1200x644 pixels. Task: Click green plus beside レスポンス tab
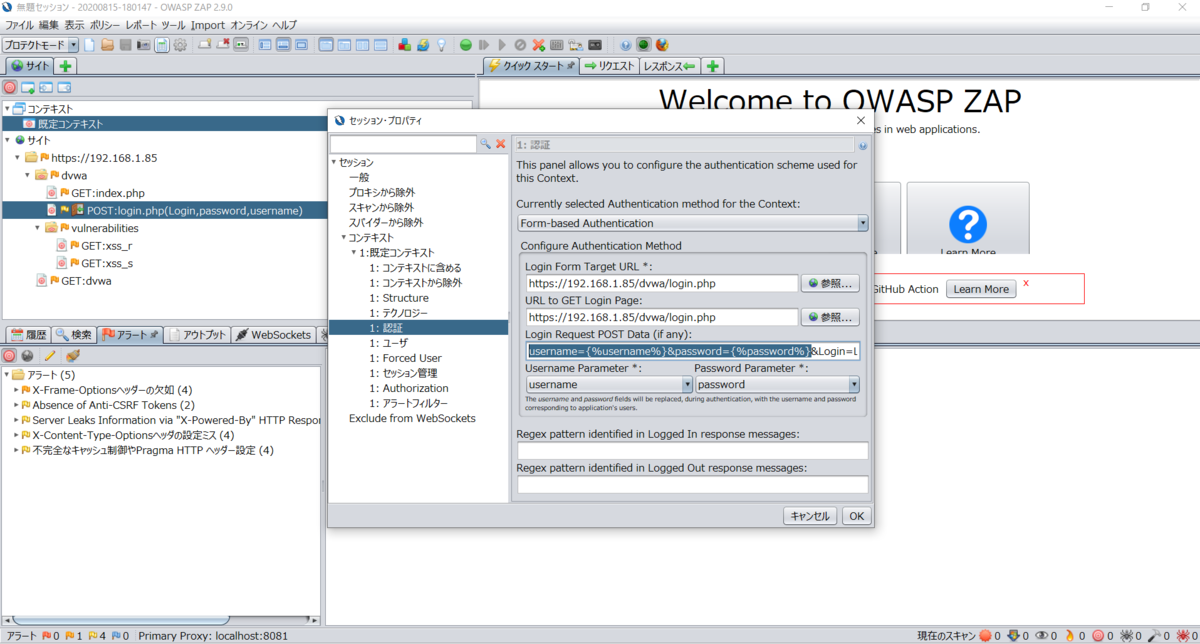pos(712,66)
